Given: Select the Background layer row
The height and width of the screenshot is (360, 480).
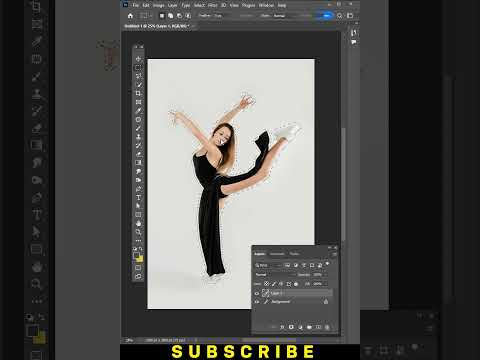Looking at the screenshot, I should [293, 302].
